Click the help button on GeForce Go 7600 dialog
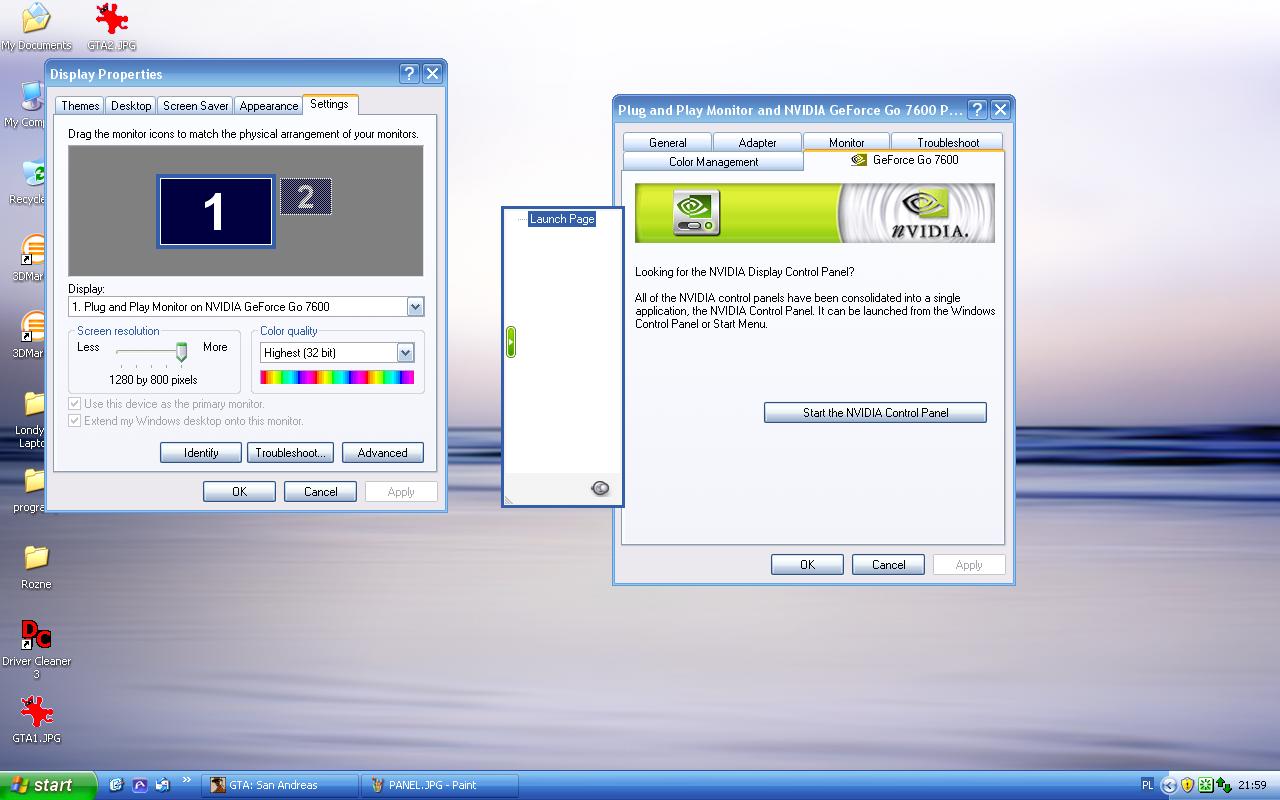The image size is (1280, 800). [x=977, y=110]
